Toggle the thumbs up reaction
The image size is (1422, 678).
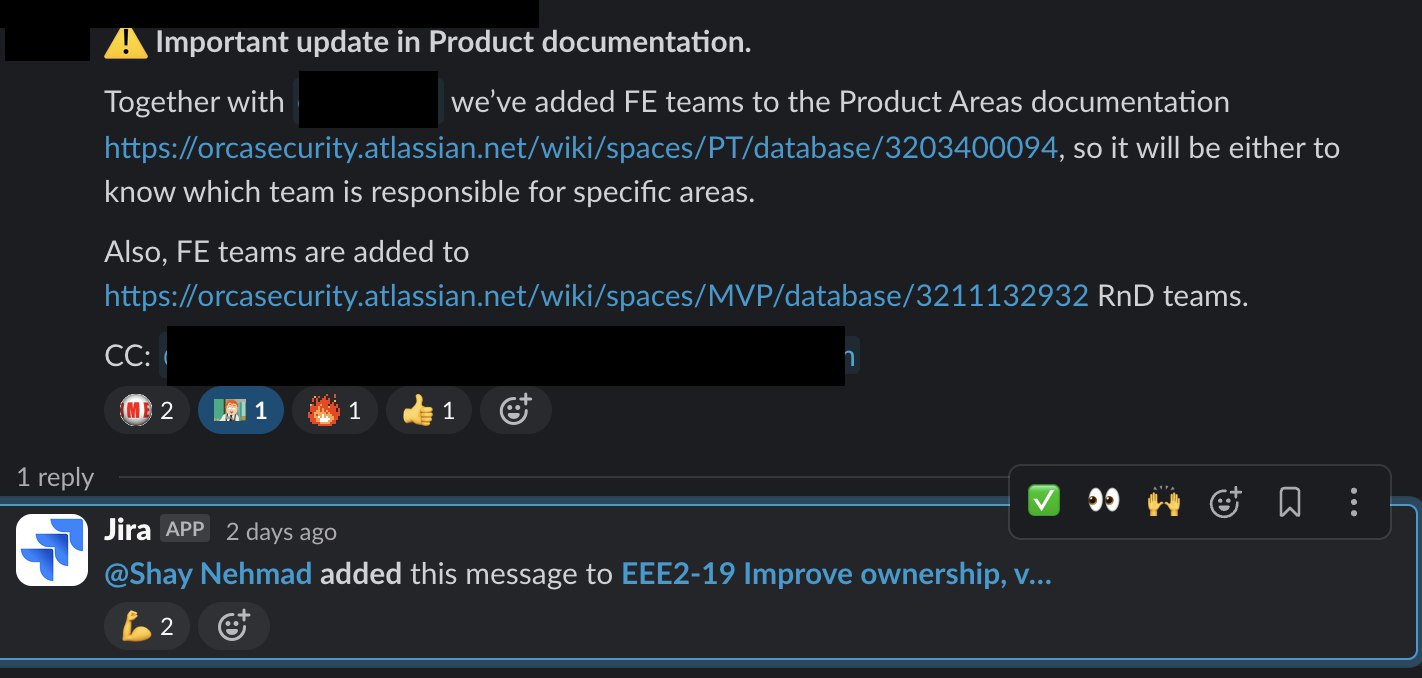429,410
